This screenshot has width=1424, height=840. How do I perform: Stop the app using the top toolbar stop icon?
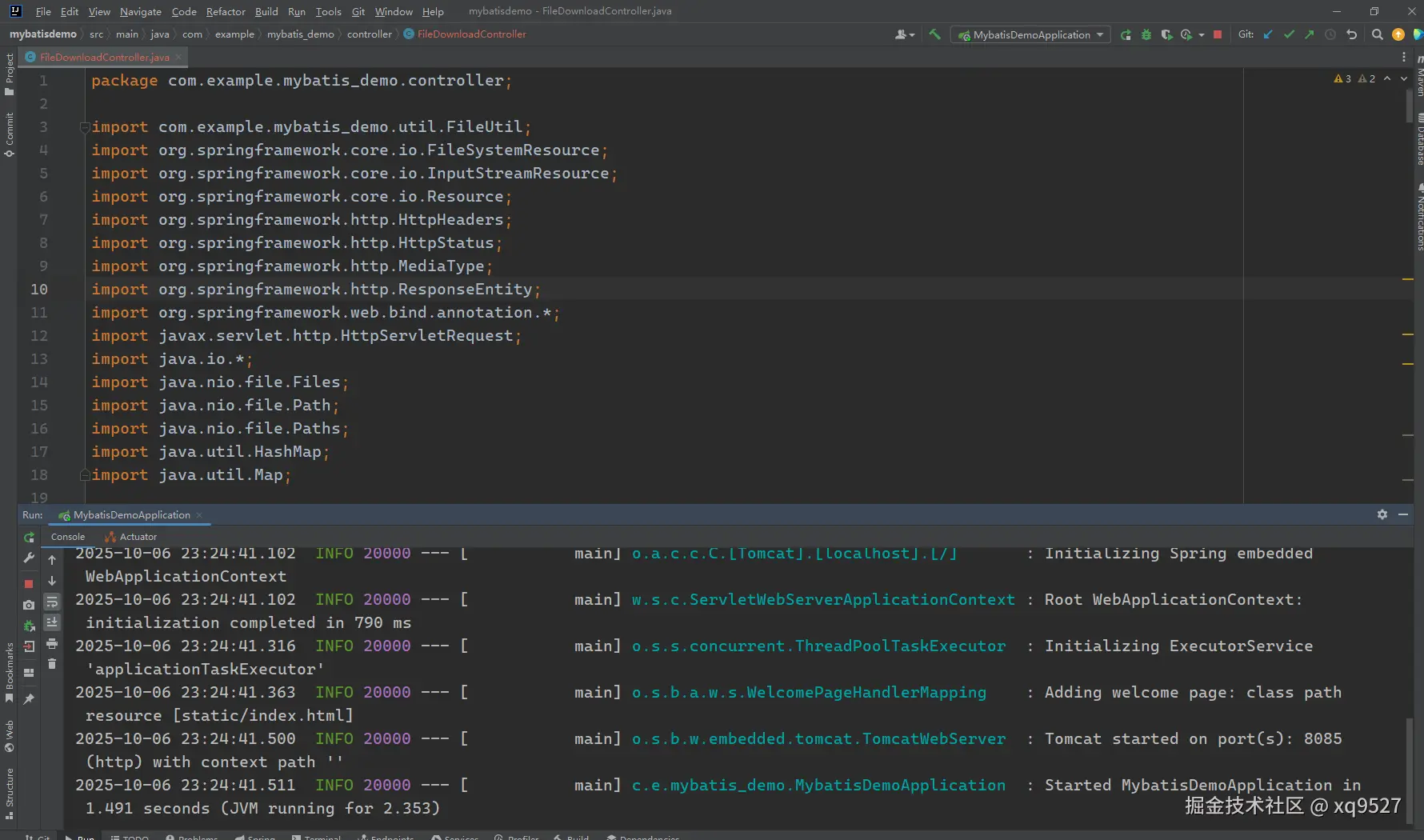(x=1218, y=34)
